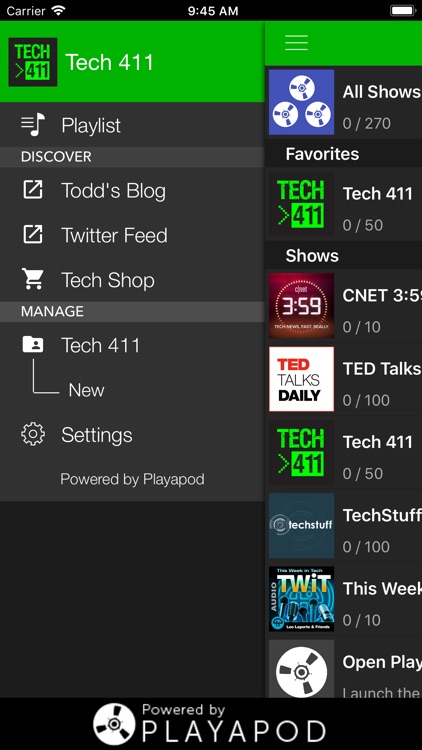Tap the Favorites section header

point(322,154)
